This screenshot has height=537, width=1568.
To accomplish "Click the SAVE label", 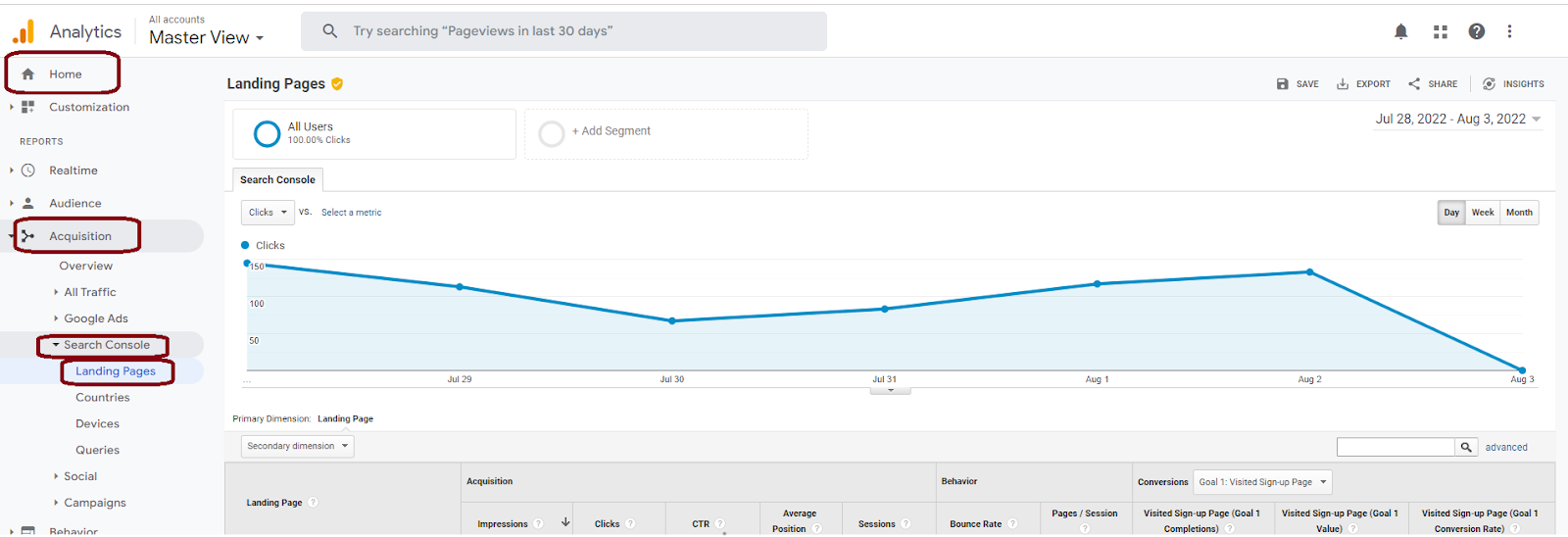I will coord(1307,84).
